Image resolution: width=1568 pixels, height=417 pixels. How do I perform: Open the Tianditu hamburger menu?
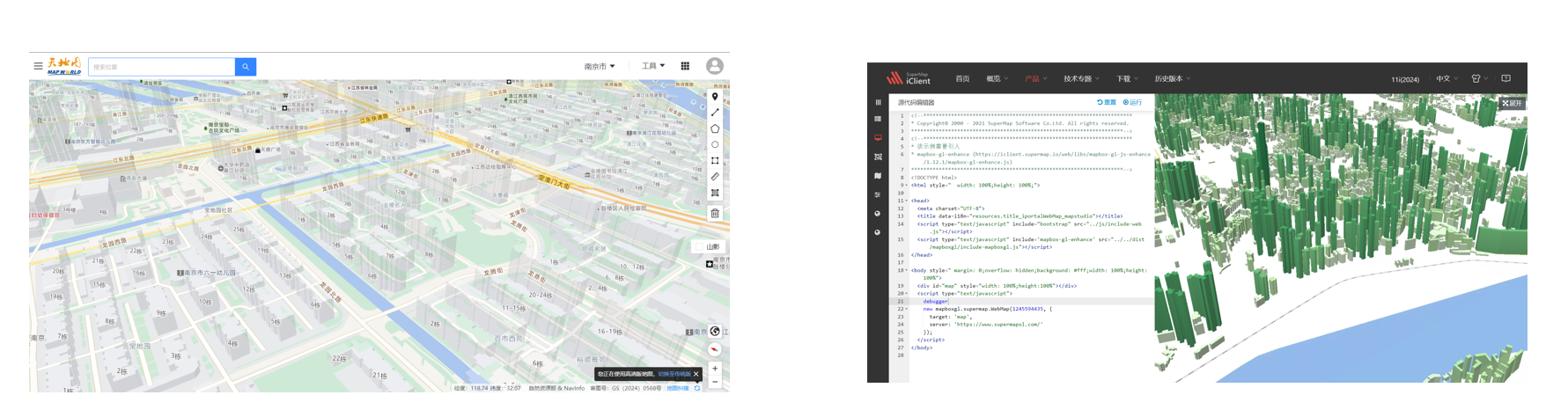(x=38, y=66)
